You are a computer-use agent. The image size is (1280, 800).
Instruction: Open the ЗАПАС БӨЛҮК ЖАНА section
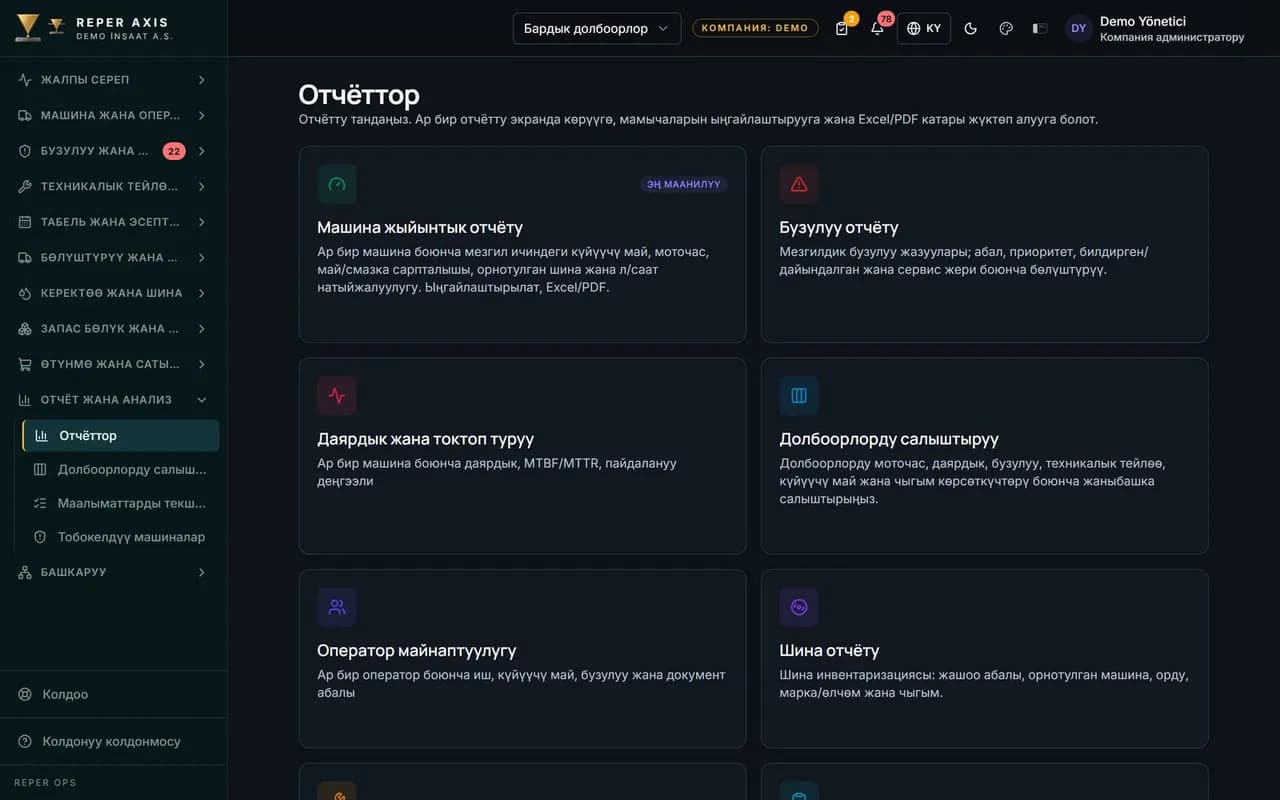click(x=113, y=328)
